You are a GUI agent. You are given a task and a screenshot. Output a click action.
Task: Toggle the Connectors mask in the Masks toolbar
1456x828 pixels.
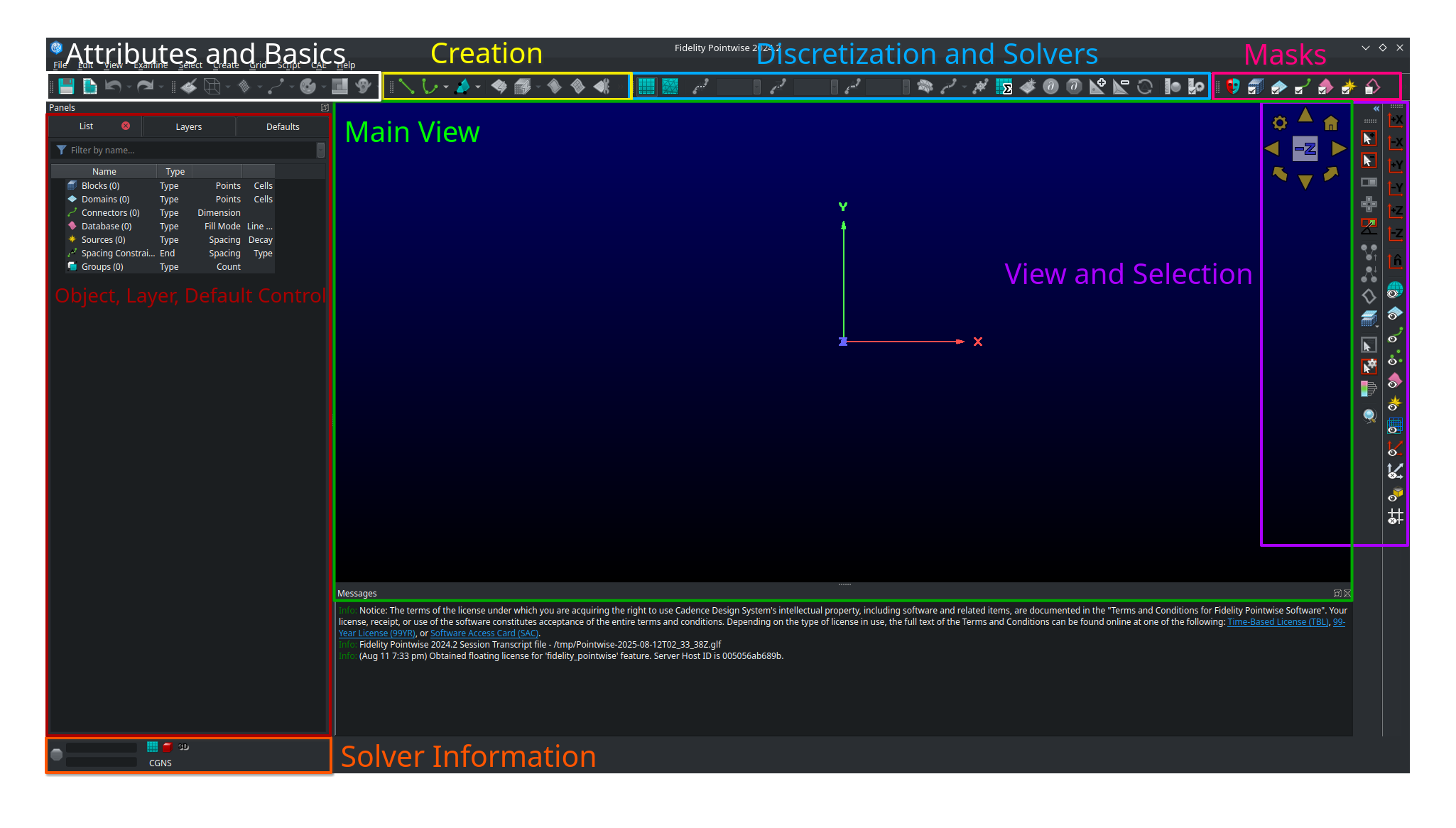tap(1303, 87)
